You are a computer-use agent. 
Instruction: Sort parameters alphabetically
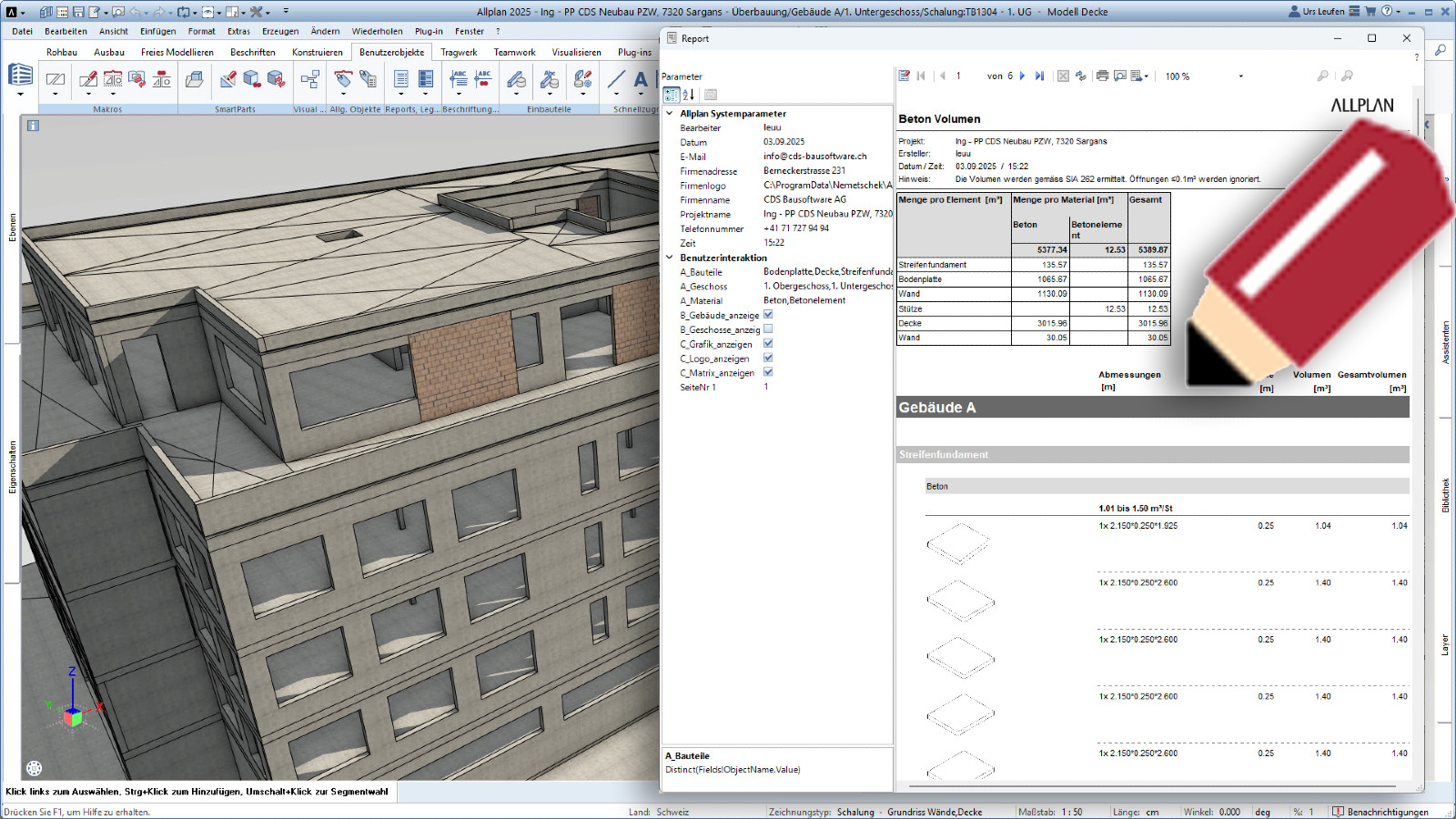pyautogui.click(x=689, y=95)
